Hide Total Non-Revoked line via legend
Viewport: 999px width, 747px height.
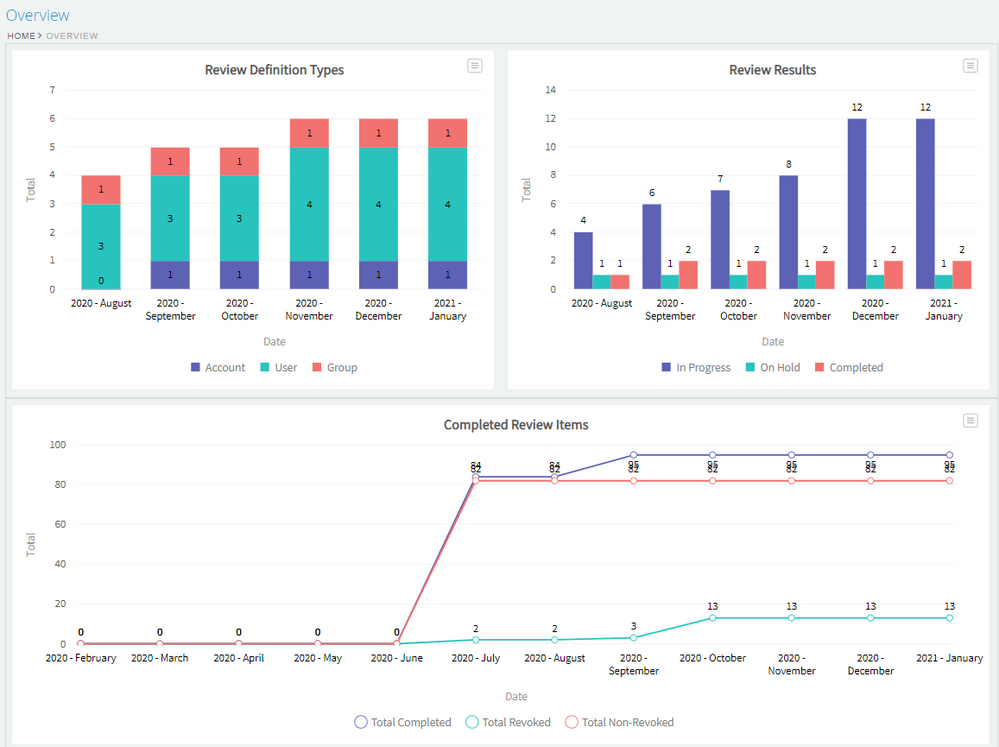coord(619,722)
